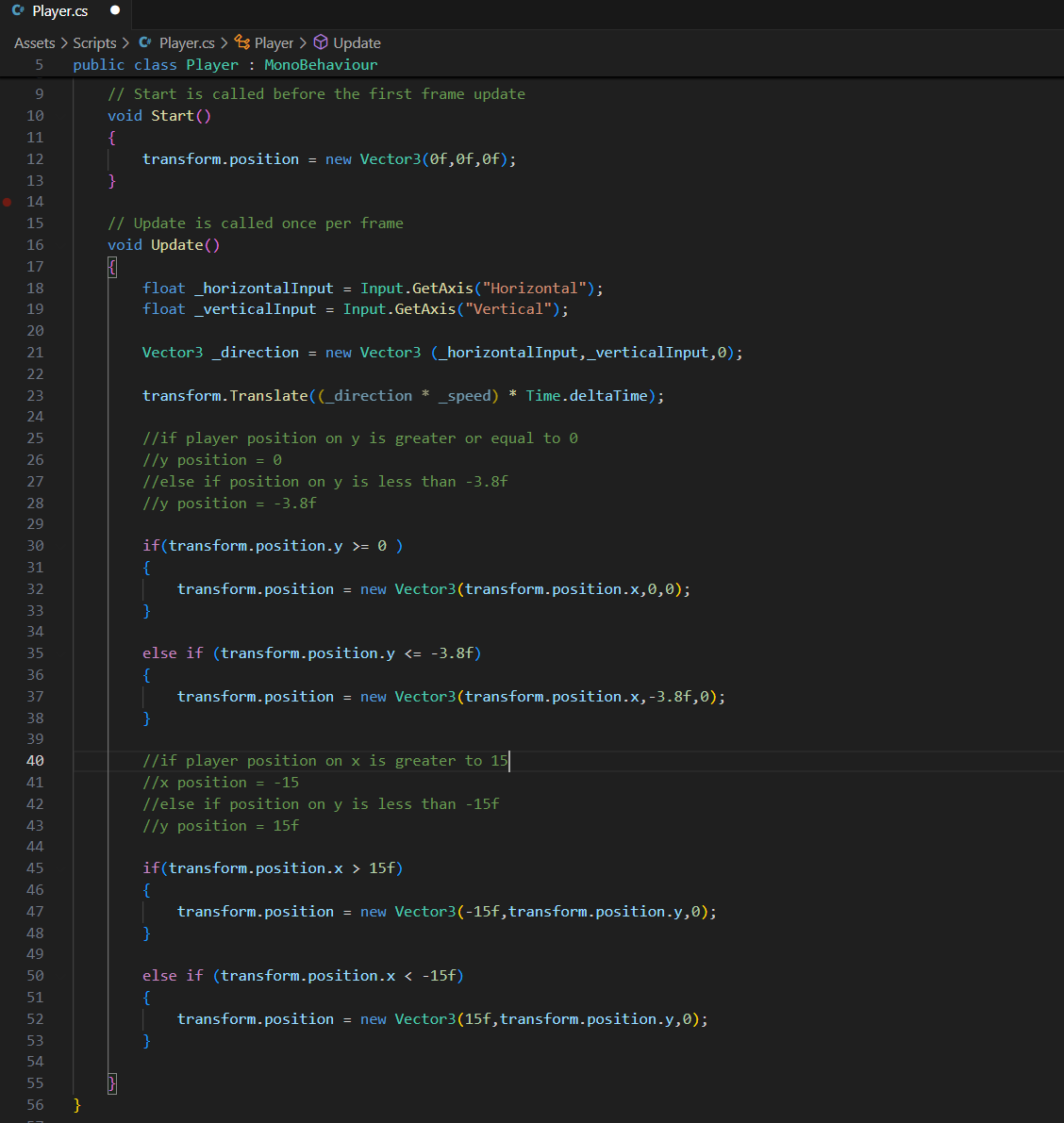
Task: Click the red breakpoint dot on line 14
Action: (x=8, y=201)
